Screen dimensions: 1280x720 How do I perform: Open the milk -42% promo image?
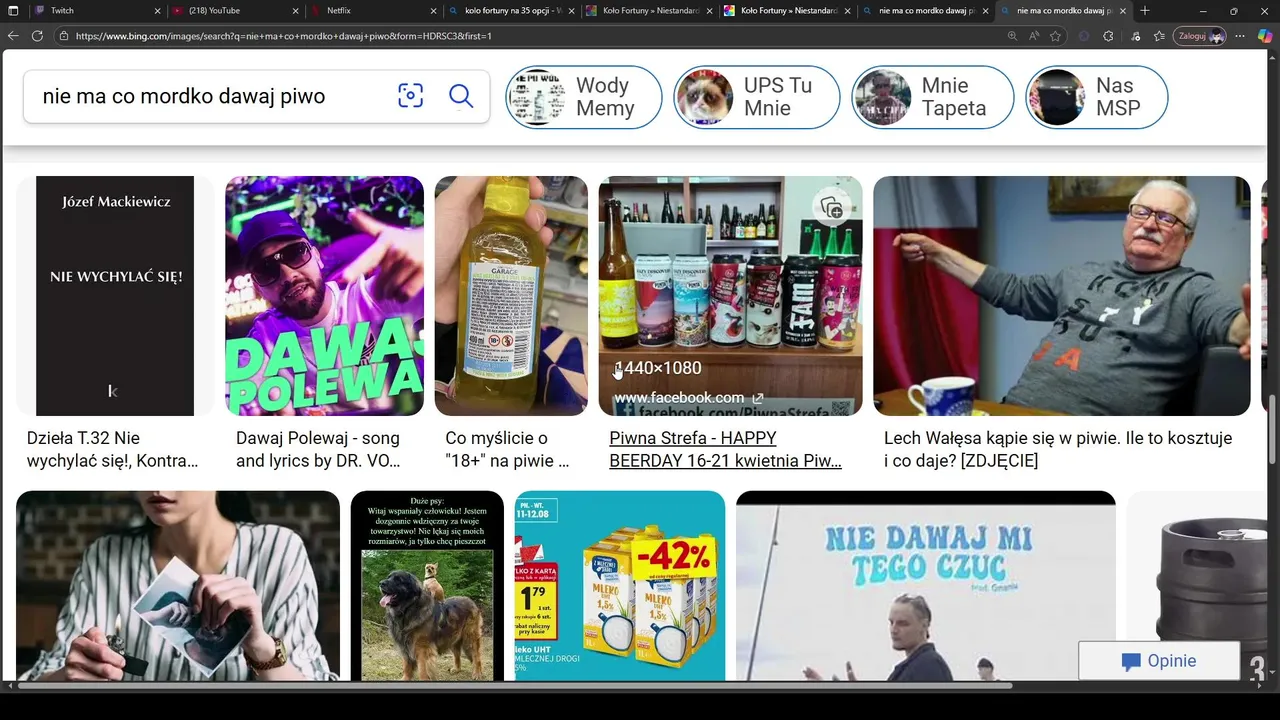coord(620,586)
